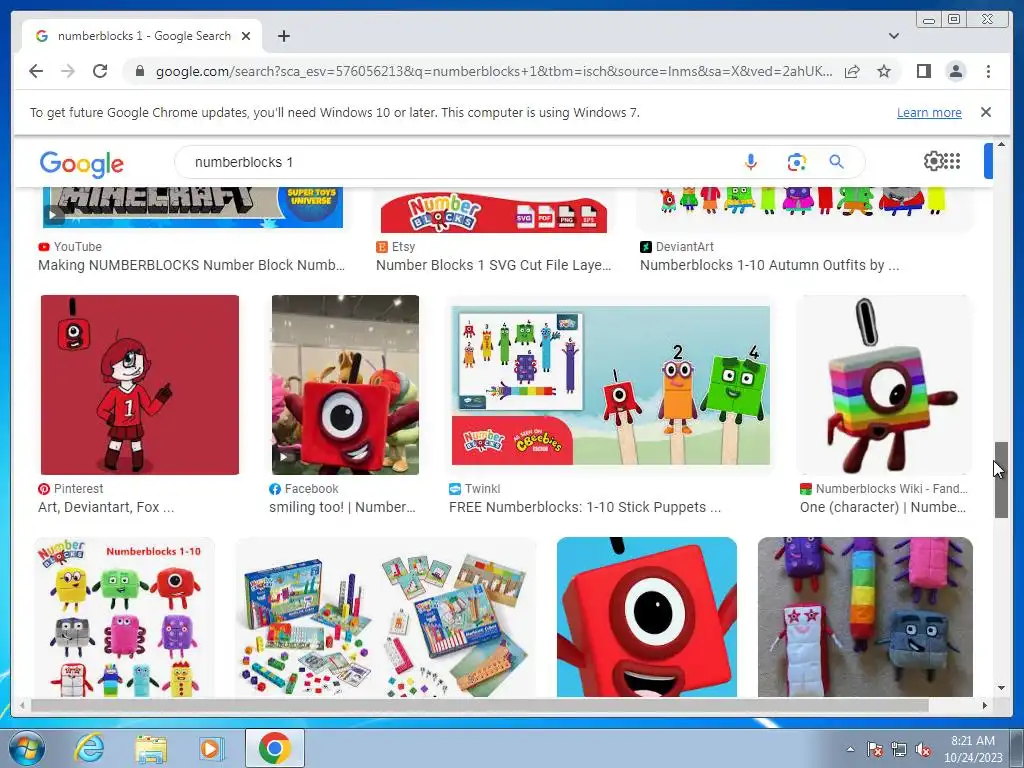This screenshot has height=768, width=1024.
Task: Open the Numberblocks 1-10 plush toys image
Action: click(x=124, y=616)
